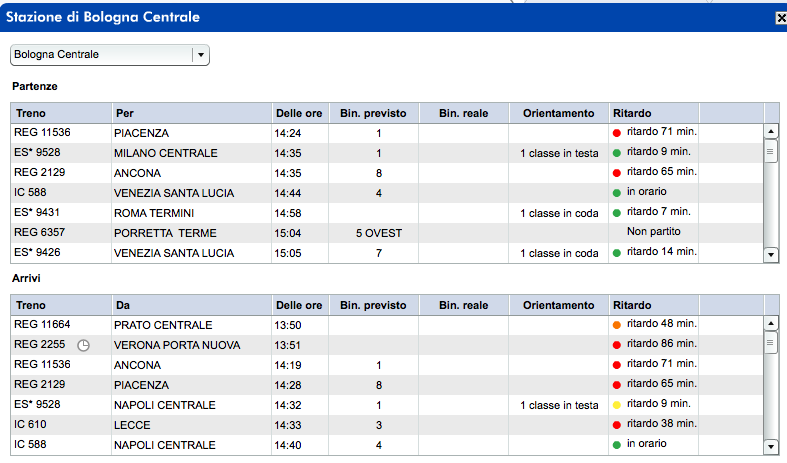Close the Stazione di Bologna Centrale window
The image size is (787, 463).
tap(780, 17)
